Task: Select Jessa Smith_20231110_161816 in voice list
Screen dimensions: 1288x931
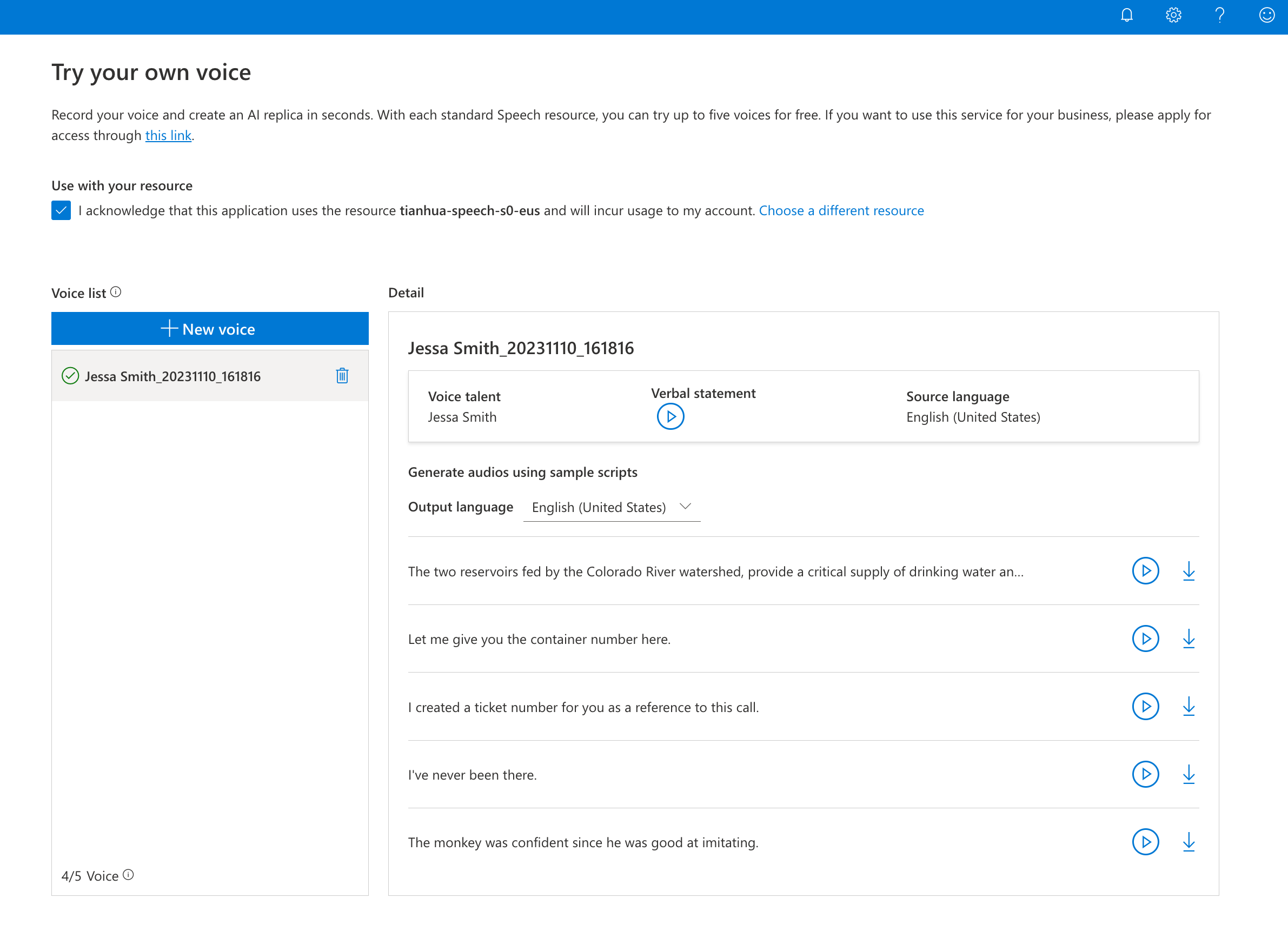Action: coord(172,376)
